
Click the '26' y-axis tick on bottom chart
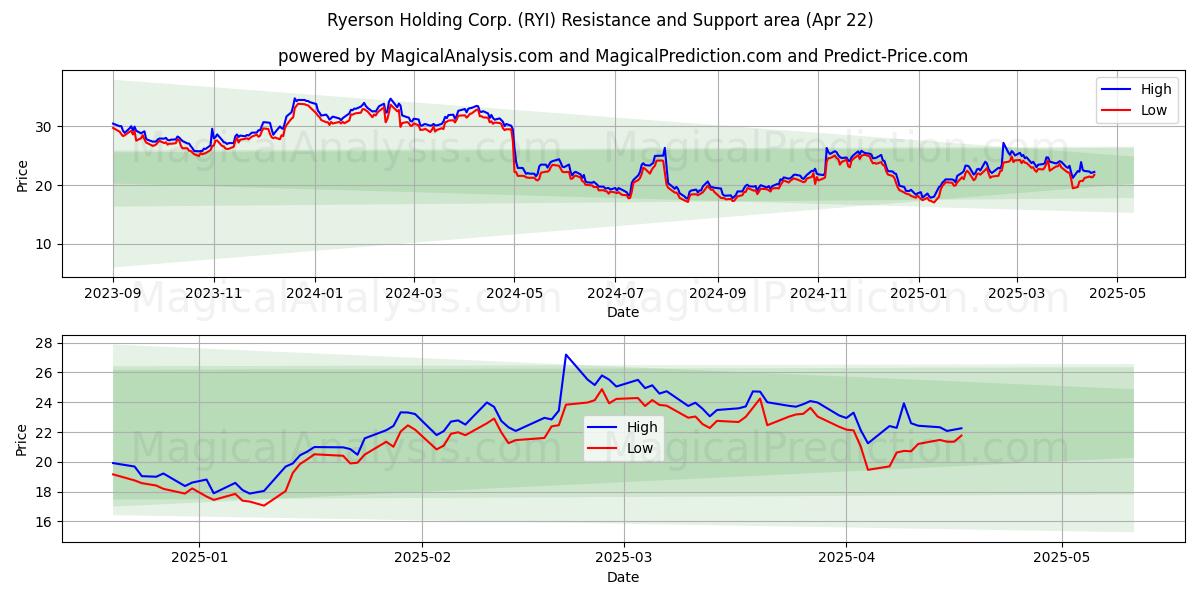[x=45, y=373]
